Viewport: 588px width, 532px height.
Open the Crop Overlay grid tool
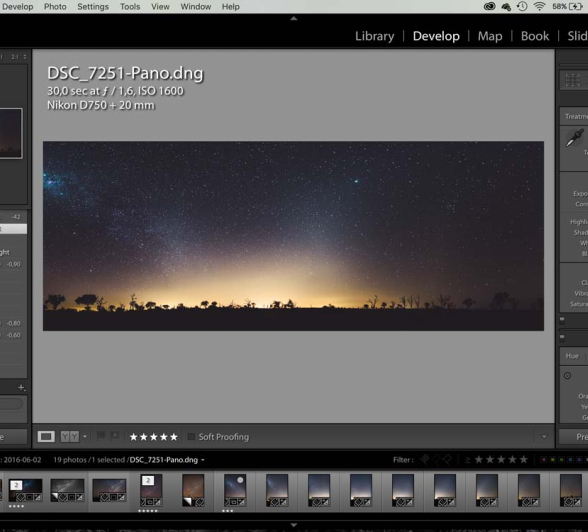tap(573, 80)
